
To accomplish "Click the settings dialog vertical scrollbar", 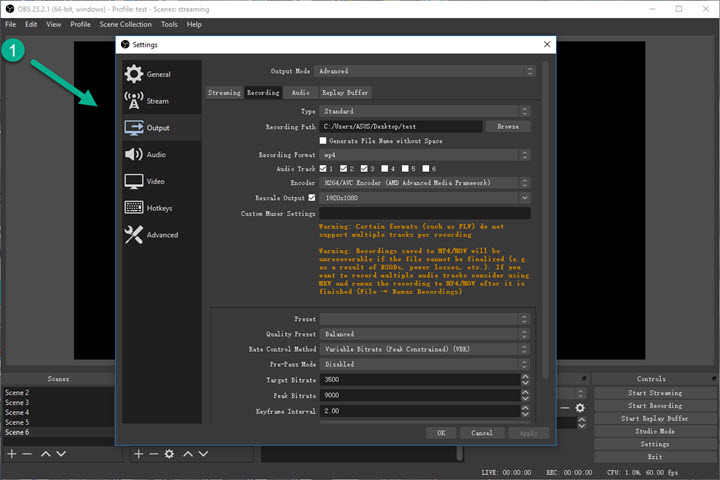I will pyautogui.click(x=545, y=220).
